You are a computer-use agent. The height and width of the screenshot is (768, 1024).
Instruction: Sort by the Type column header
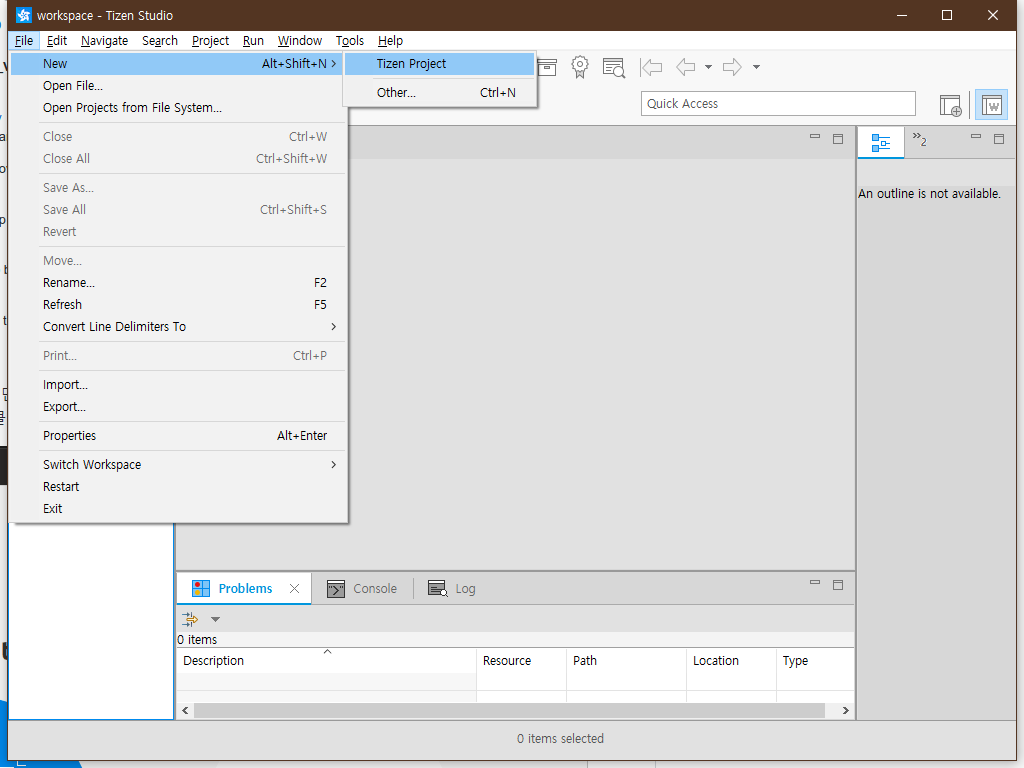click(815, 661)
